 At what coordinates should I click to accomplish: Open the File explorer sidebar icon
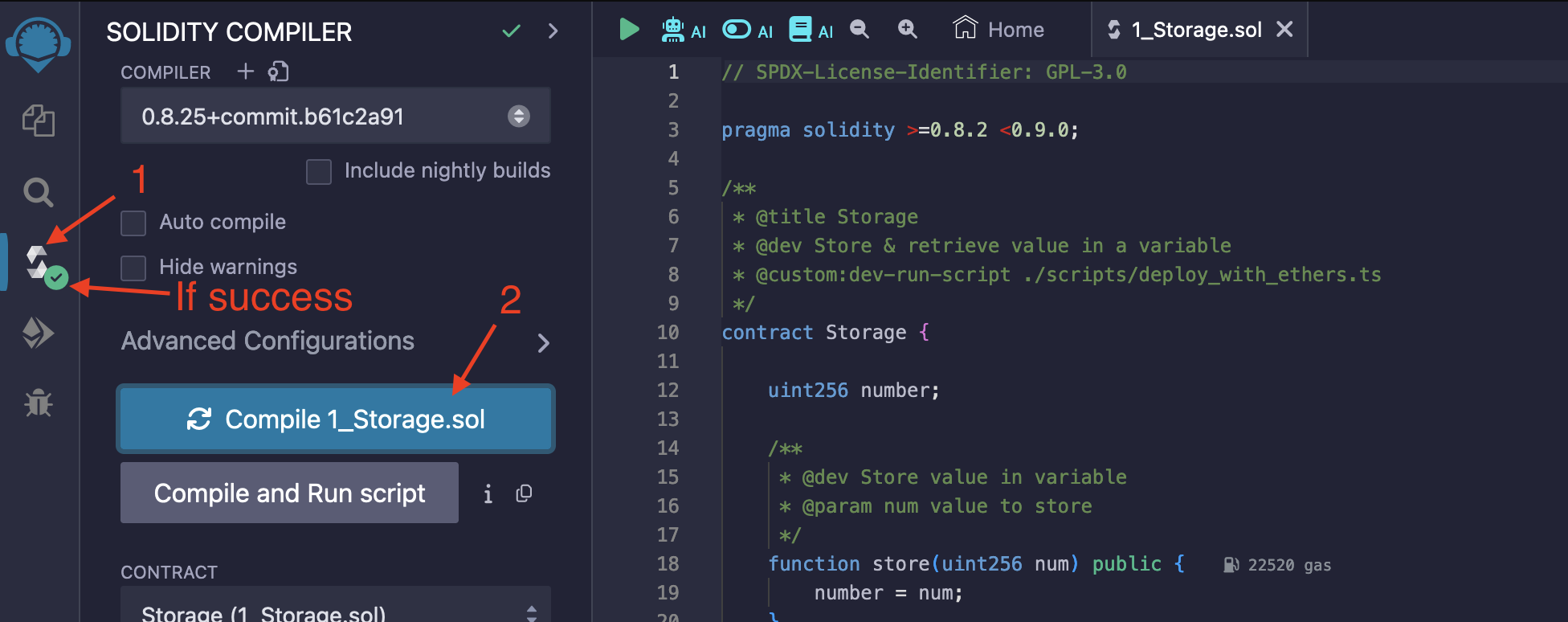click(x=38, y=121)
